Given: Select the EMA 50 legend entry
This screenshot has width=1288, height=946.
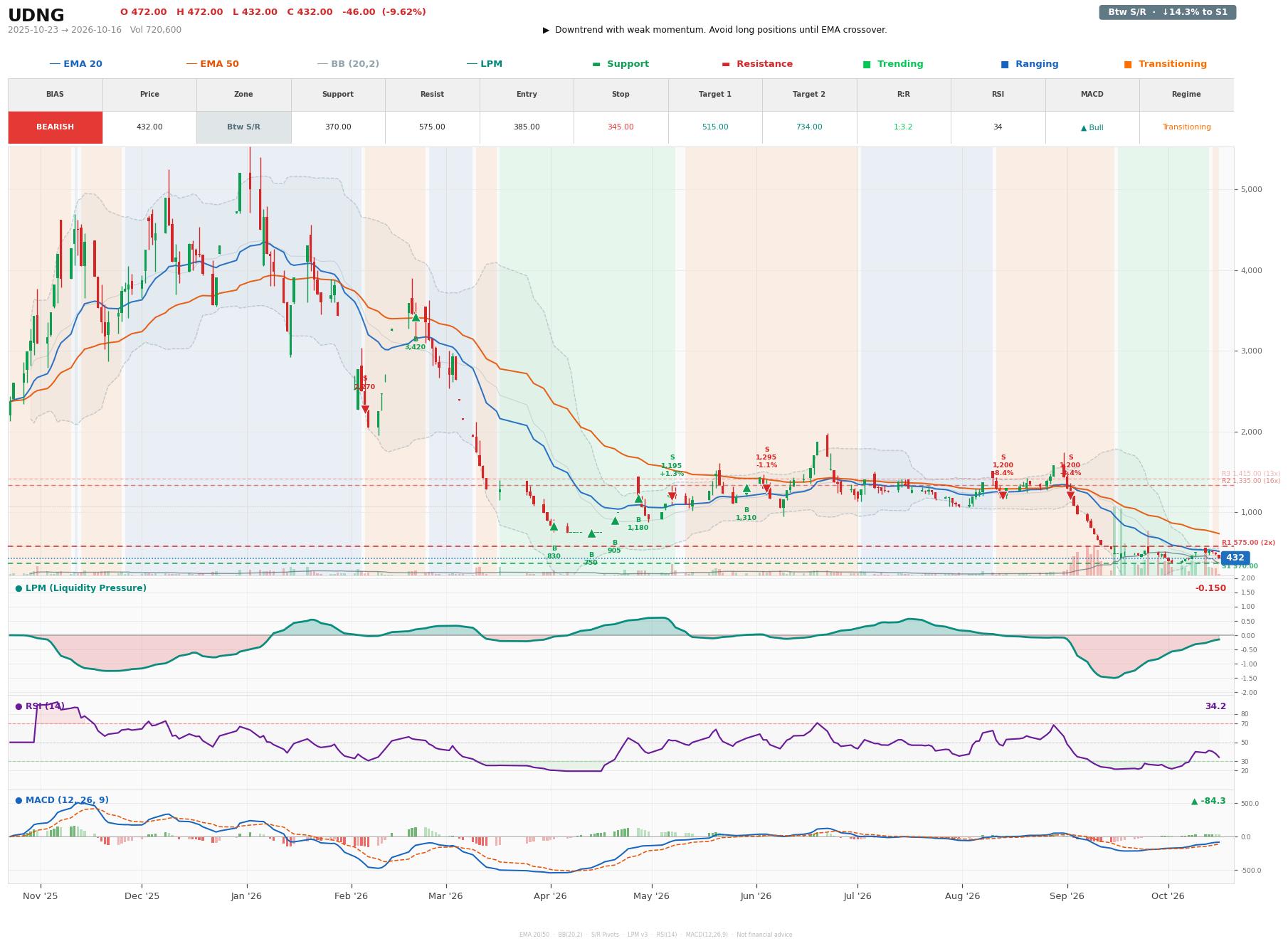Looking at the screenshot, I should [212, 64].
